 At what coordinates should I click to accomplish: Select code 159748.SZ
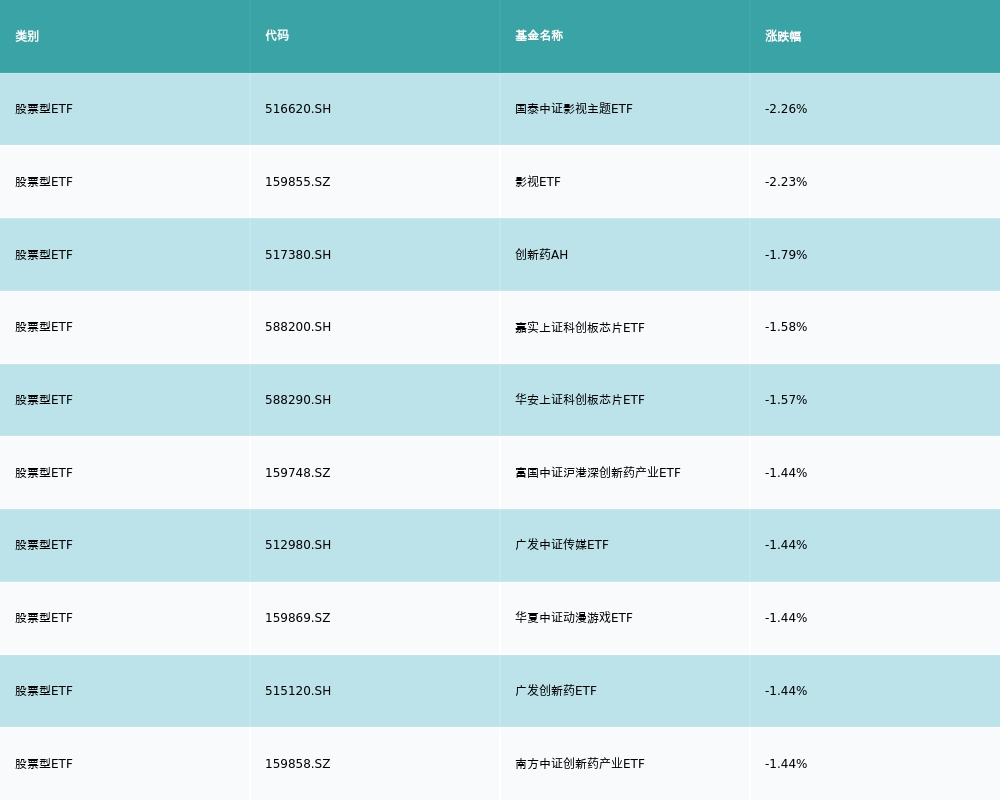[298, 473]
